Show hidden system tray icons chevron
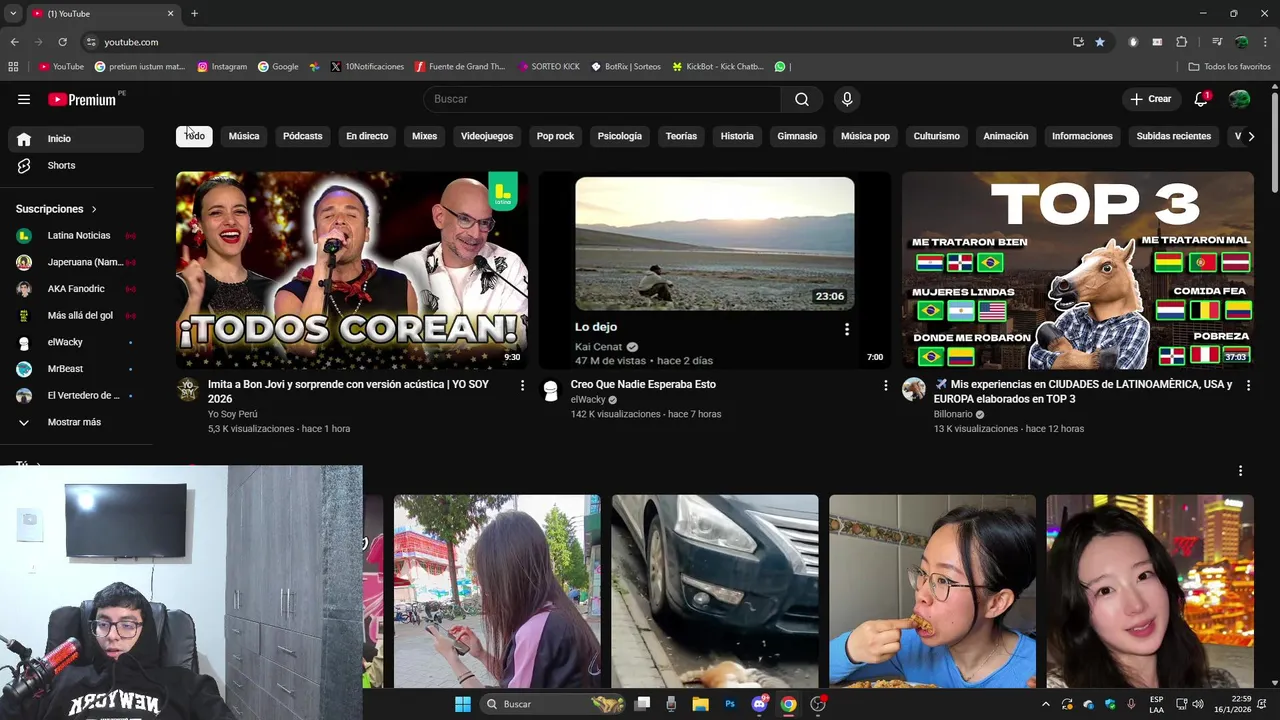Screen dimensions: 1280x720 1046,704
